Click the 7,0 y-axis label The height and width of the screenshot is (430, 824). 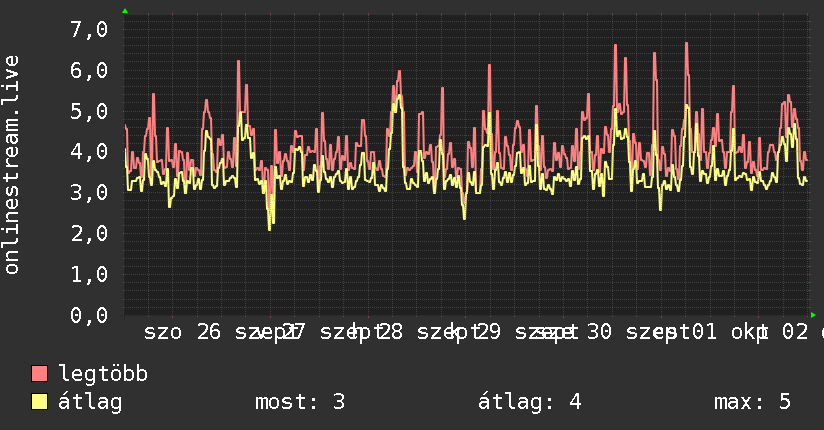[x=89, y=29]
